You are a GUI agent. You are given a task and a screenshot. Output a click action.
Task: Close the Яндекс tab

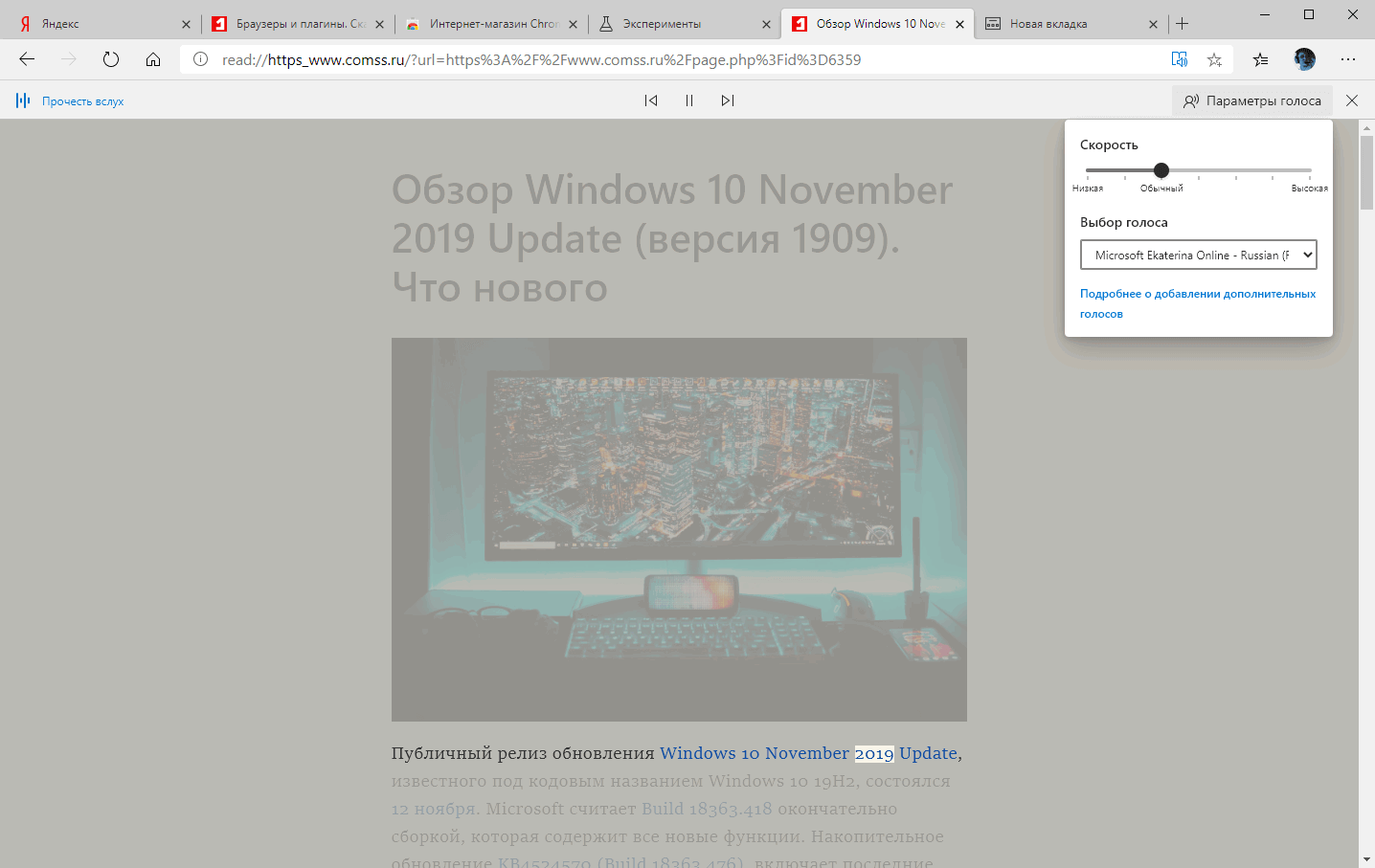[x=186, y=24]
